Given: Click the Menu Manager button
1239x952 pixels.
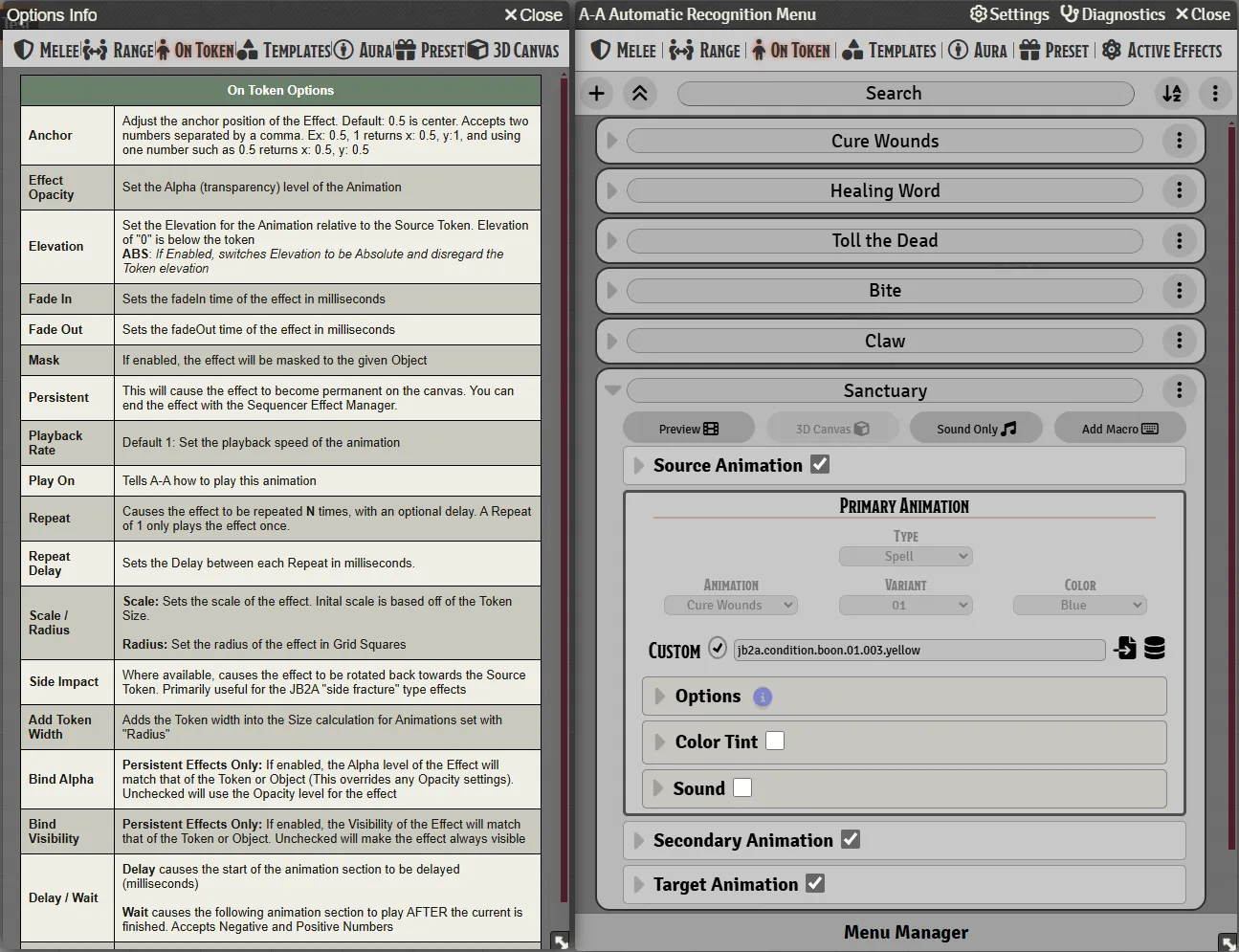Looking at the screenshot, I should click(906, 932).
